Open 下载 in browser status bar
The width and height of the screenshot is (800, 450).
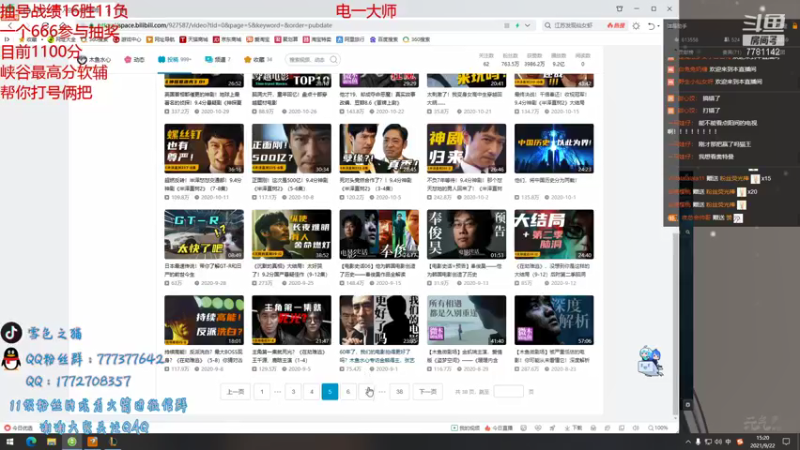pos(573,428)
